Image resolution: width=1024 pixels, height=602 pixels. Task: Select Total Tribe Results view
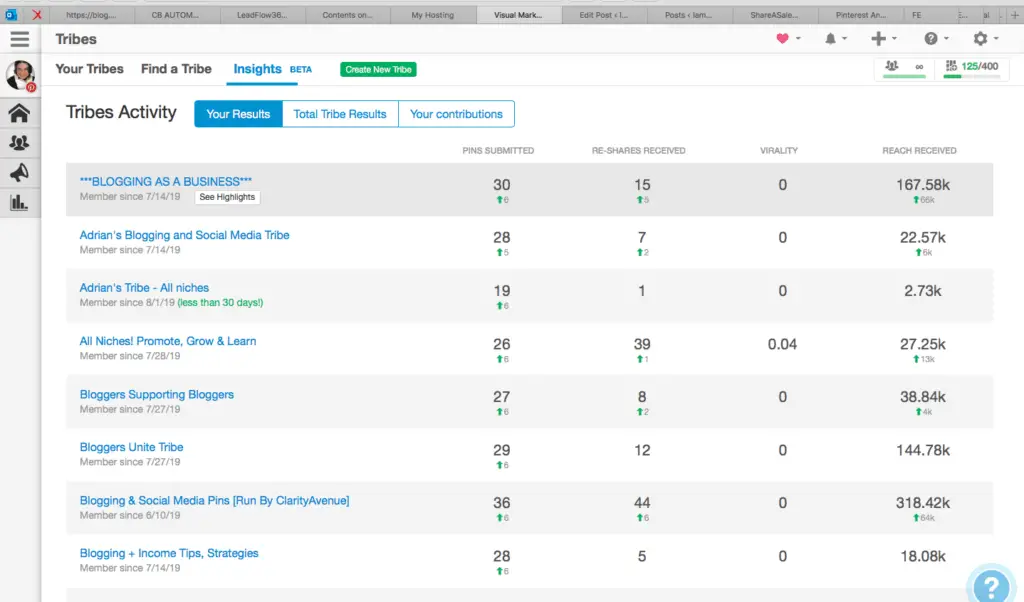coord(340,114)
